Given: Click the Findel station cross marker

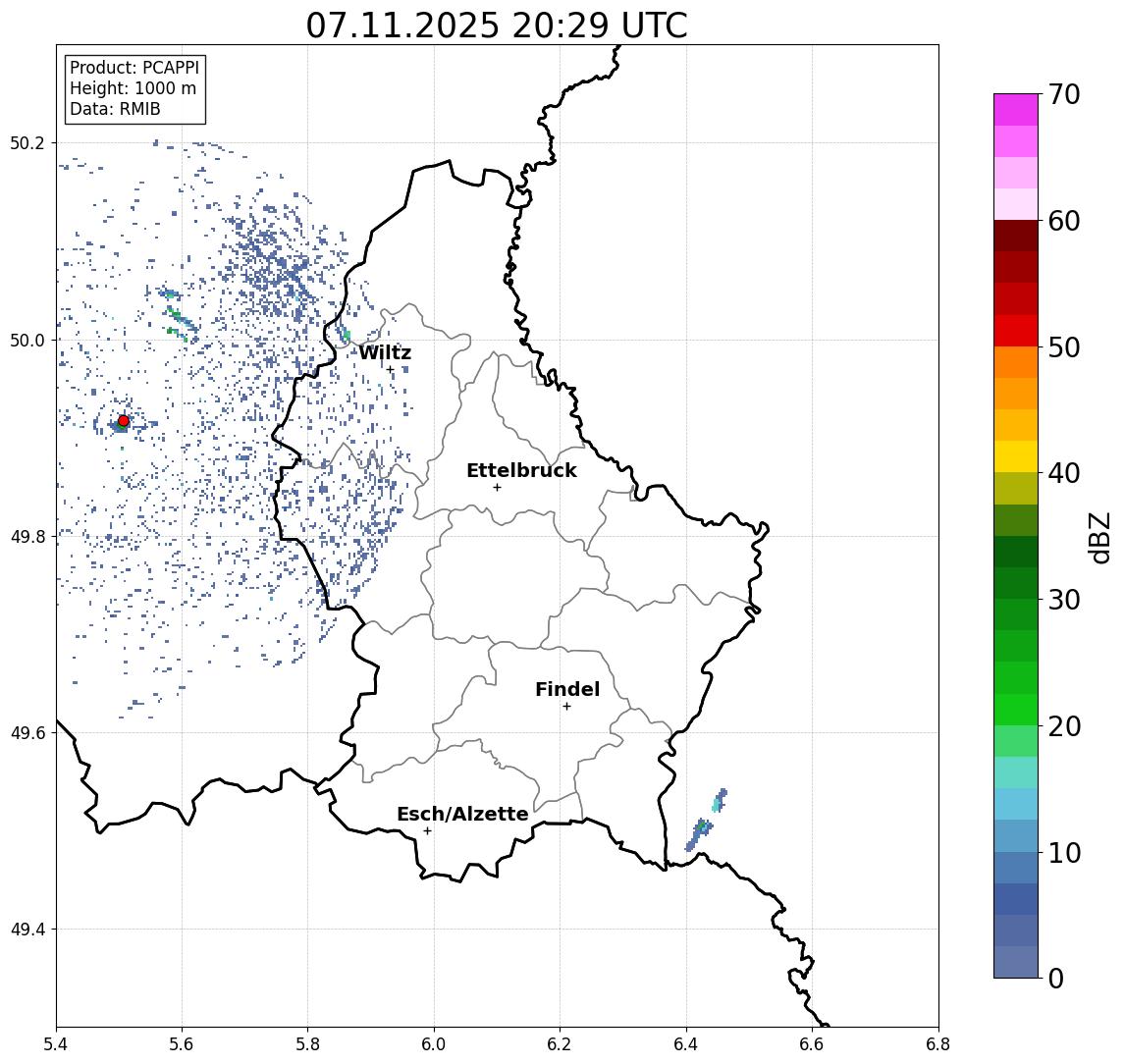Looking at the screenshot, I should point(566,707).
